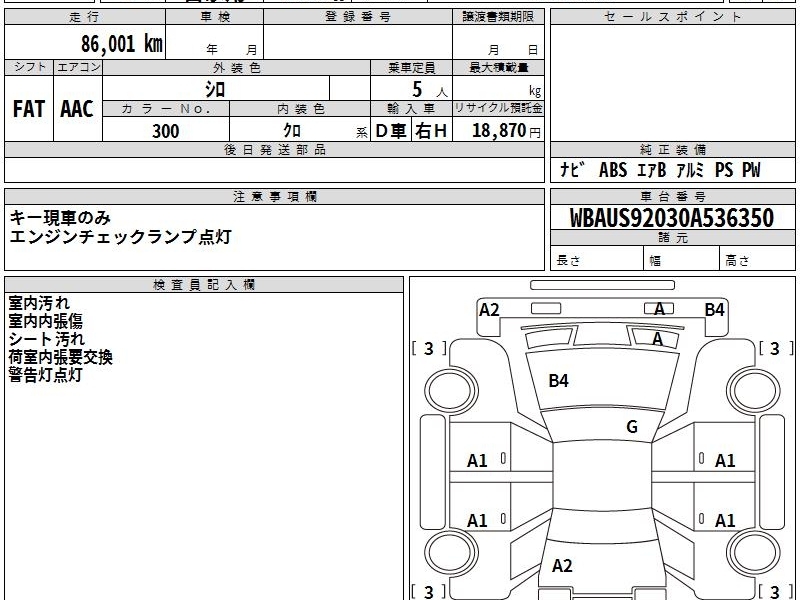Select the seating capacity value 5 人
This screenshot has width=800, height=600.
pos(430,90)
